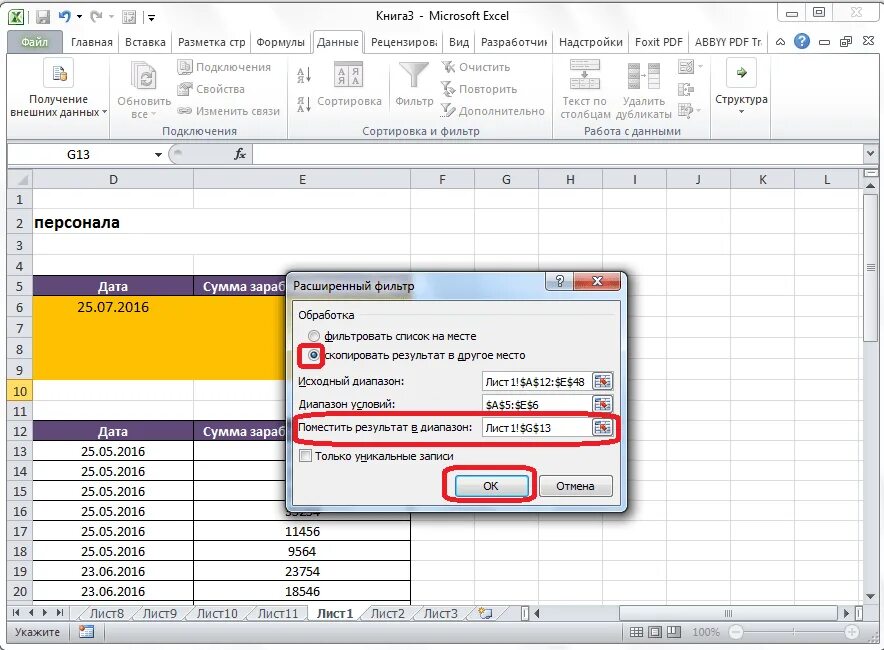Click zoom out minus button

(735, 632)
